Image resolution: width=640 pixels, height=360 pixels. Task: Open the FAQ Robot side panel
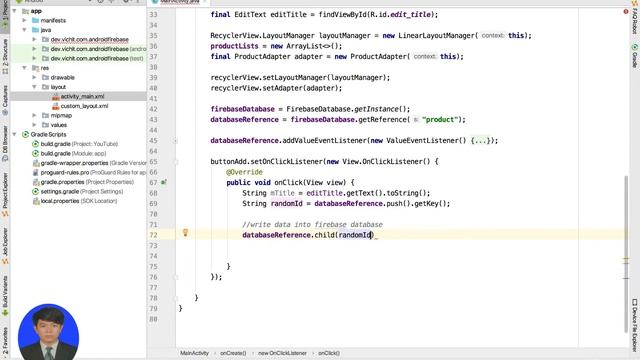point(635,18)
